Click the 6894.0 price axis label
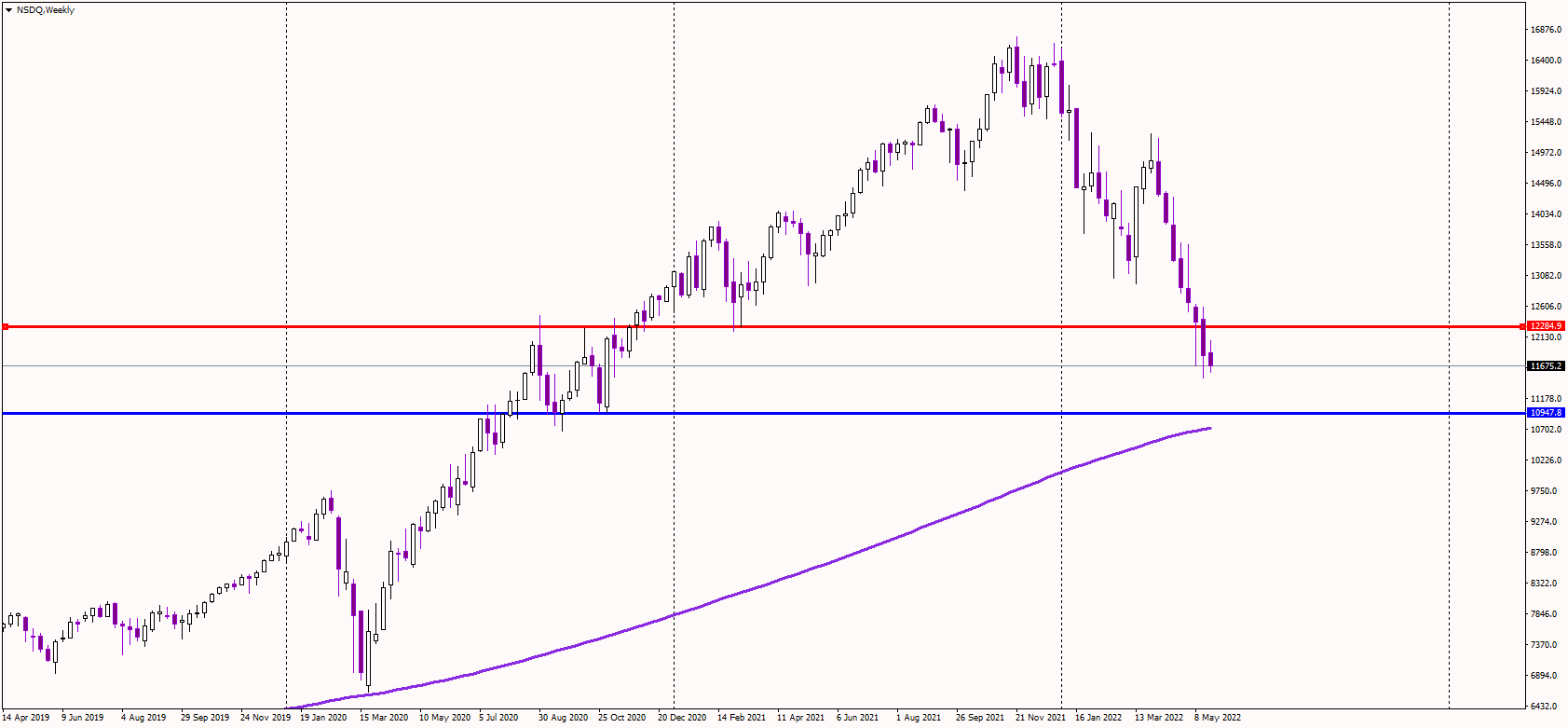The height and width of the screenshot is (728, 1568). (x=1544, y=676)
